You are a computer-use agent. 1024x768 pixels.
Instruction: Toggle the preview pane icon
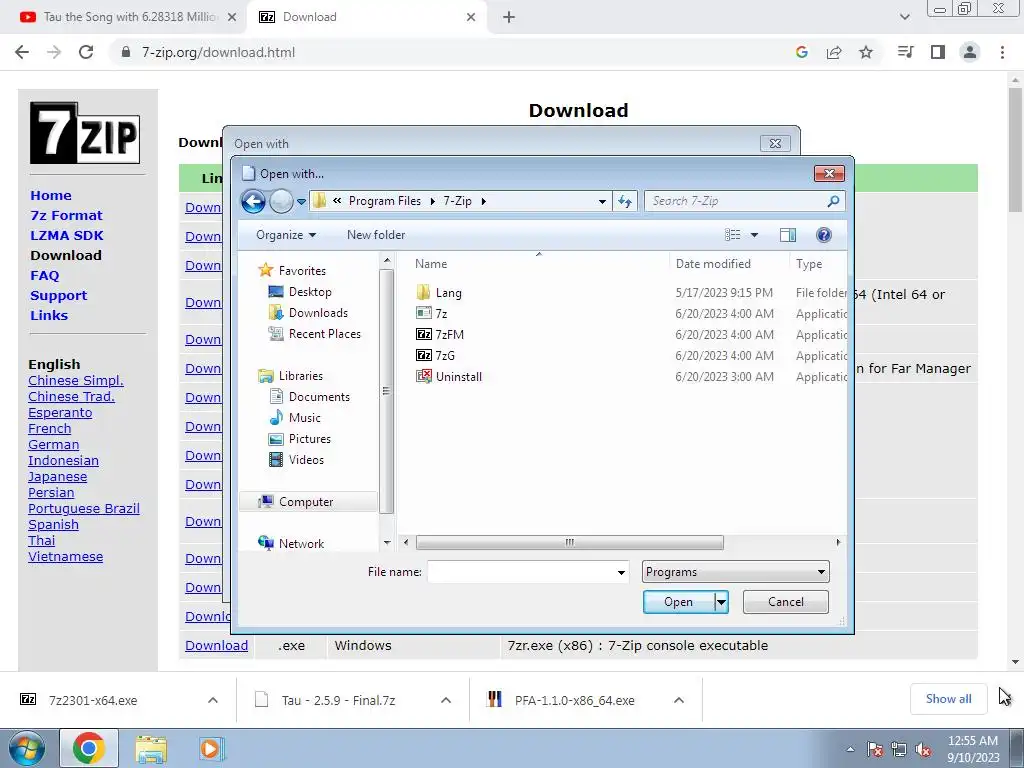(788, 234)
